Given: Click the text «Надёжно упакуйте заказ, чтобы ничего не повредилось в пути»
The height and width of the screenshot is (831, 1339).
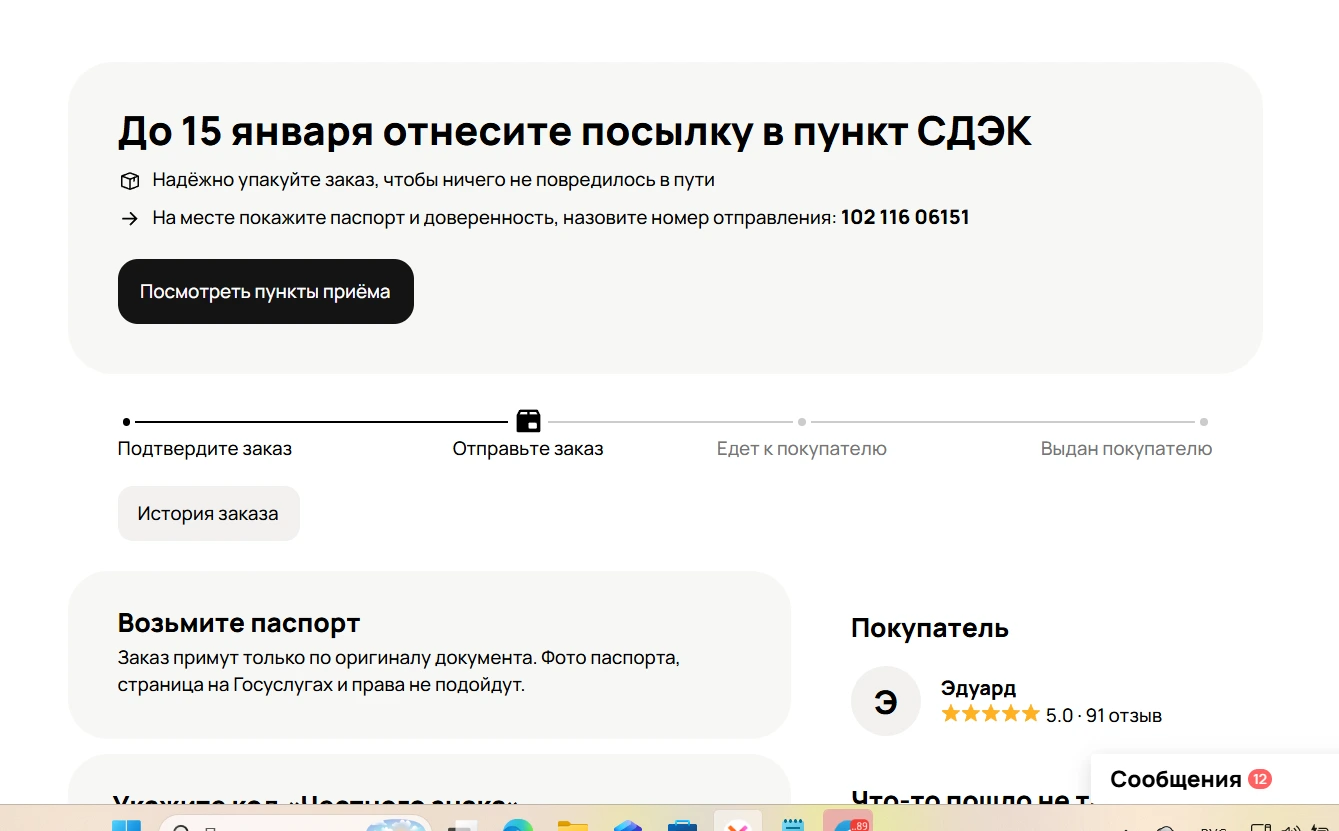Looking at the screenshot, I should (434, 181).
